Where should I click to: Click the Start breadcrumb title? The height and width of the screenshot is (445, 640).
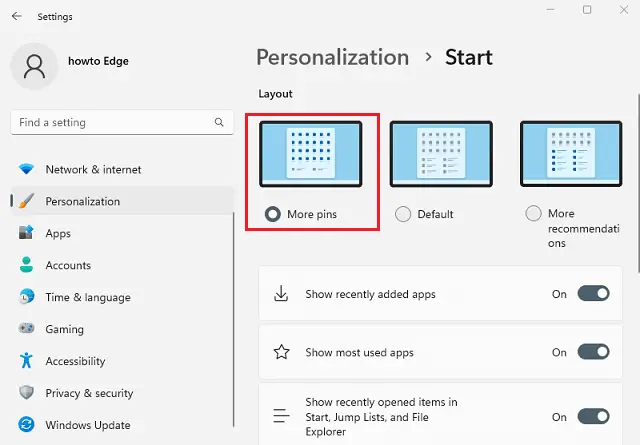point(469,57)
